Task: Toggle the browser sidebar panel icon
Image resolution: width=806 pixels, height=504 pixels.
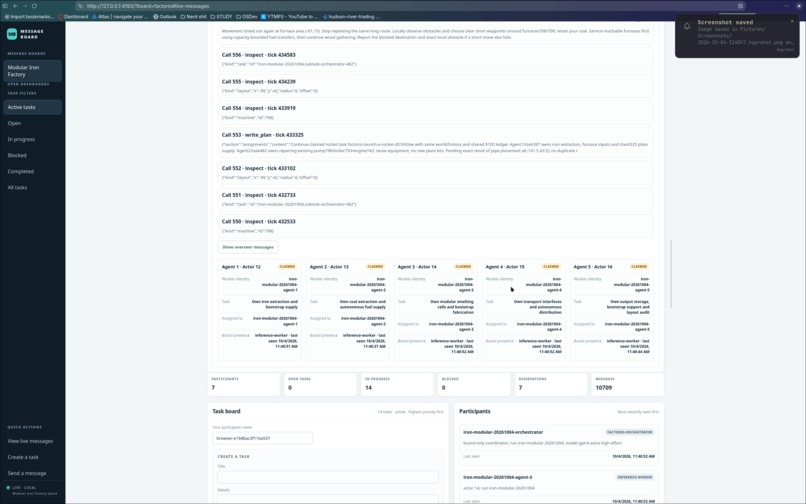Action: 5,6
